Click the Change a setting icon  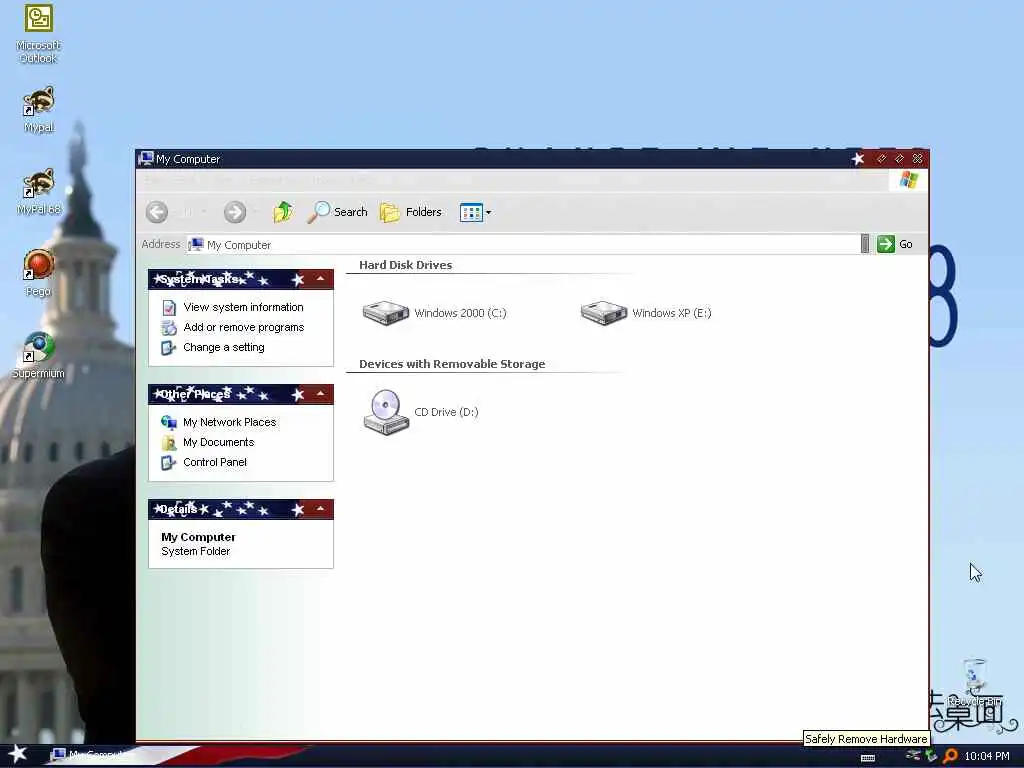point(168,347)
